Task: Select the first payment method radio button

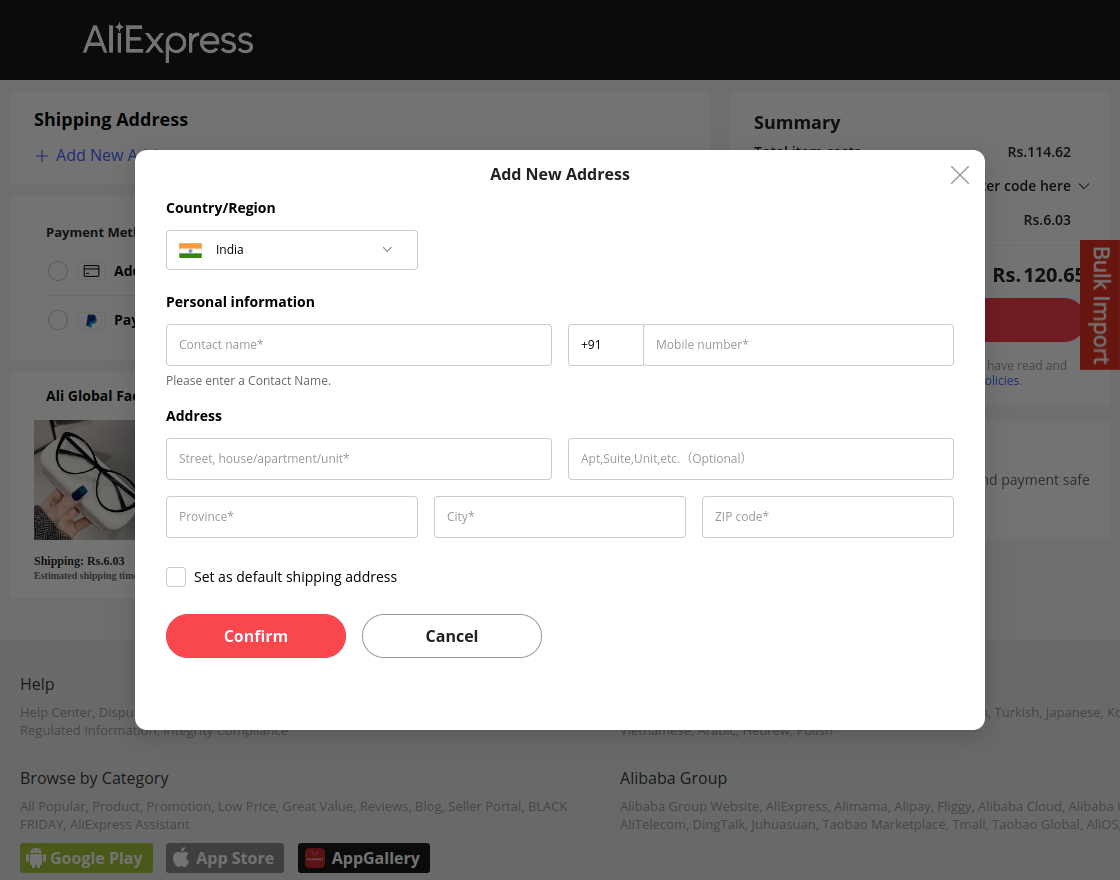Action: click(x=58, y=271)
